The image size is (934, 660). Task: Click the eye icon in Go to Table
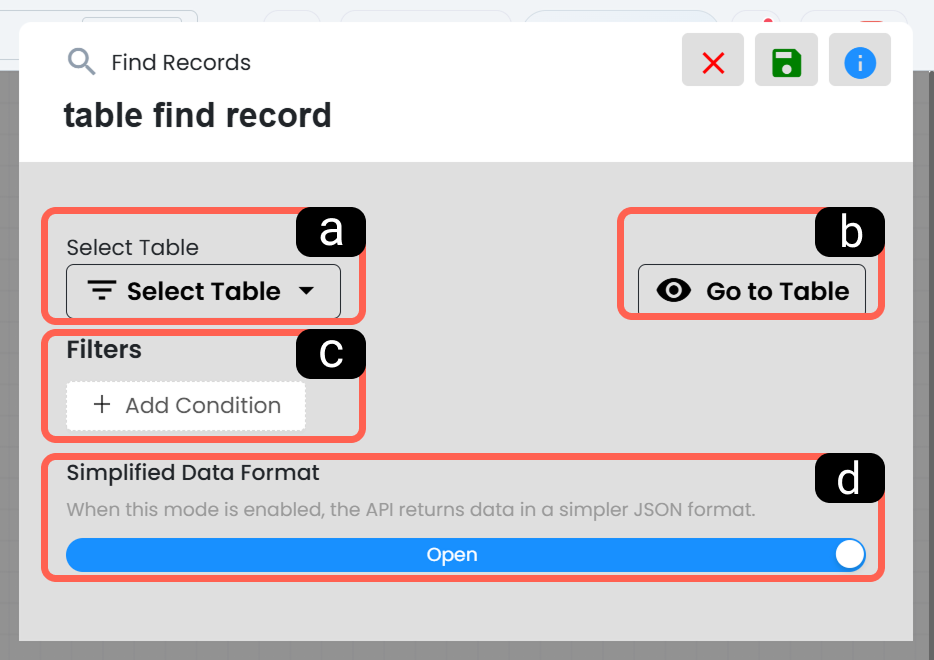tap(674, 291)
